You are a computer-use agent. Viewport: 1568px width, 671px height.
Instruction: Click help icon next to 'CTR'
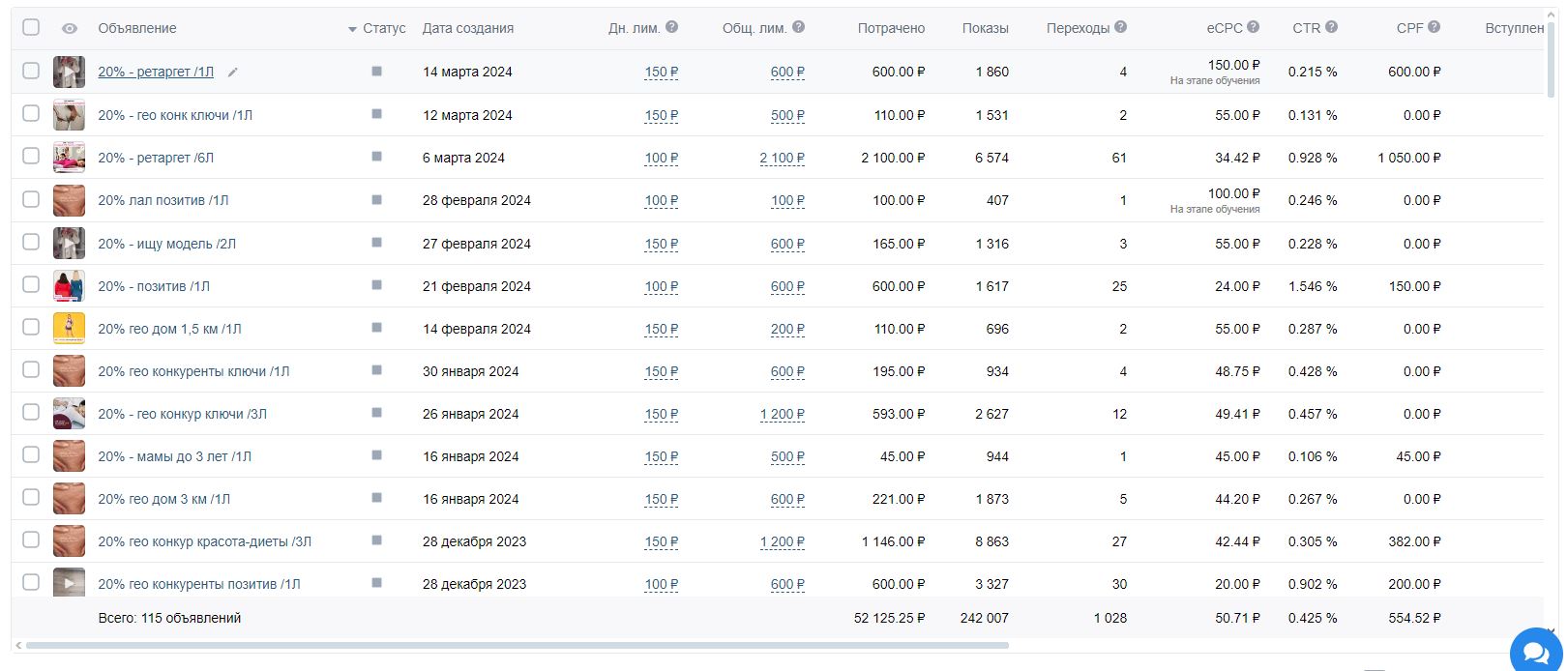[x=1331, y=27]
